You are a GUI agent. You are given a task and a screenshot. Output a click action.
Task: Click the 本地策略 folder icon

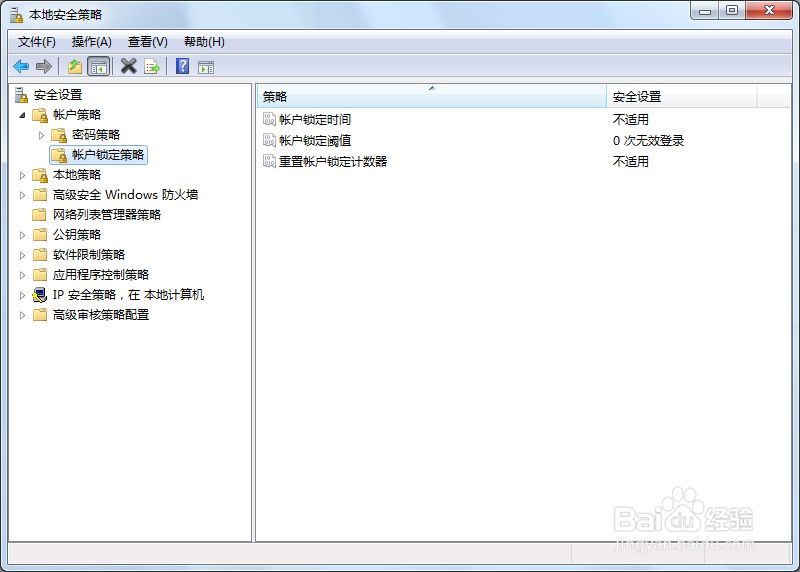click(x=40, y=175)
